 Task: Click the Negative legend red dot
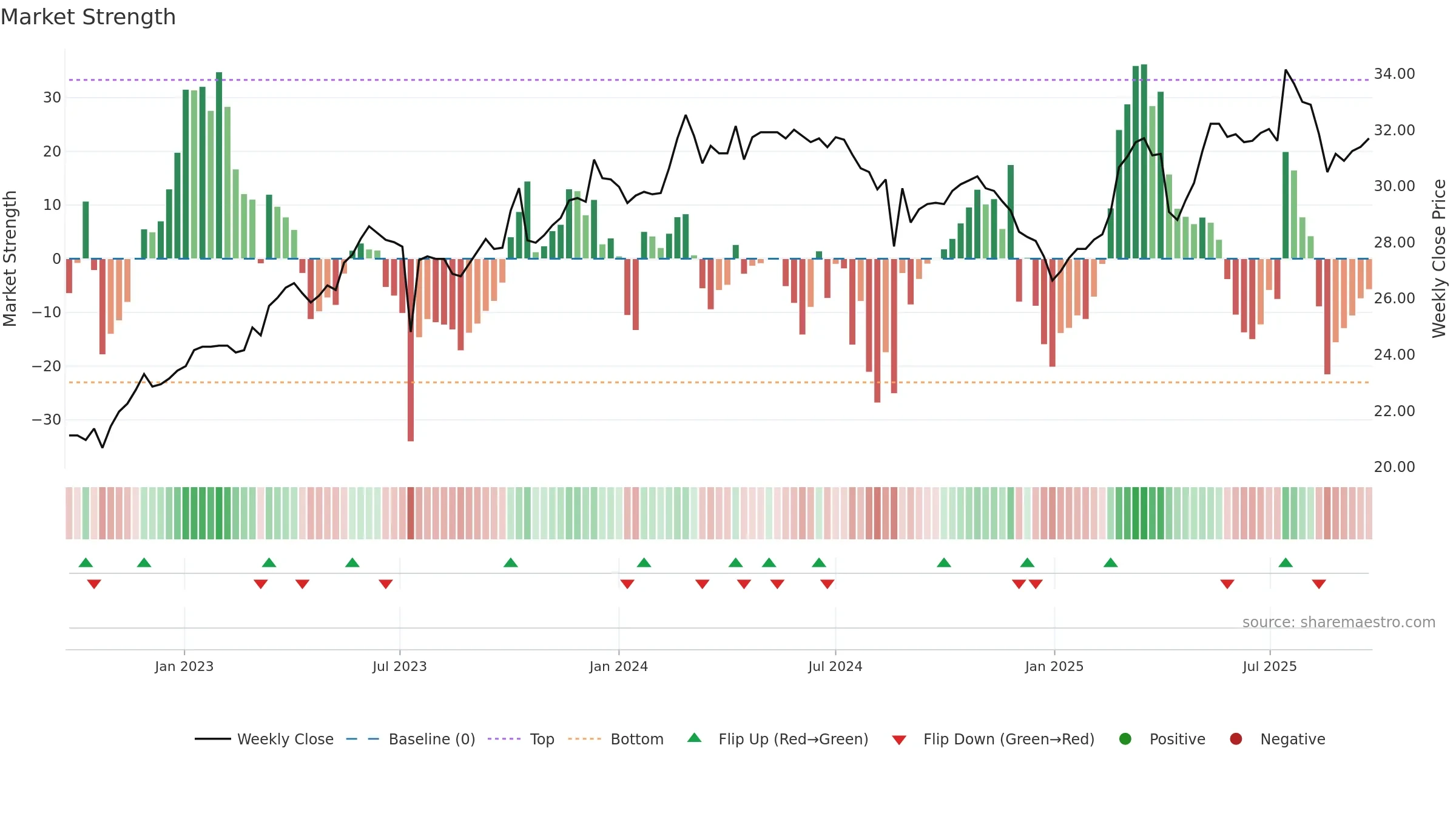pyautogui.click(x=1236, y=739)
